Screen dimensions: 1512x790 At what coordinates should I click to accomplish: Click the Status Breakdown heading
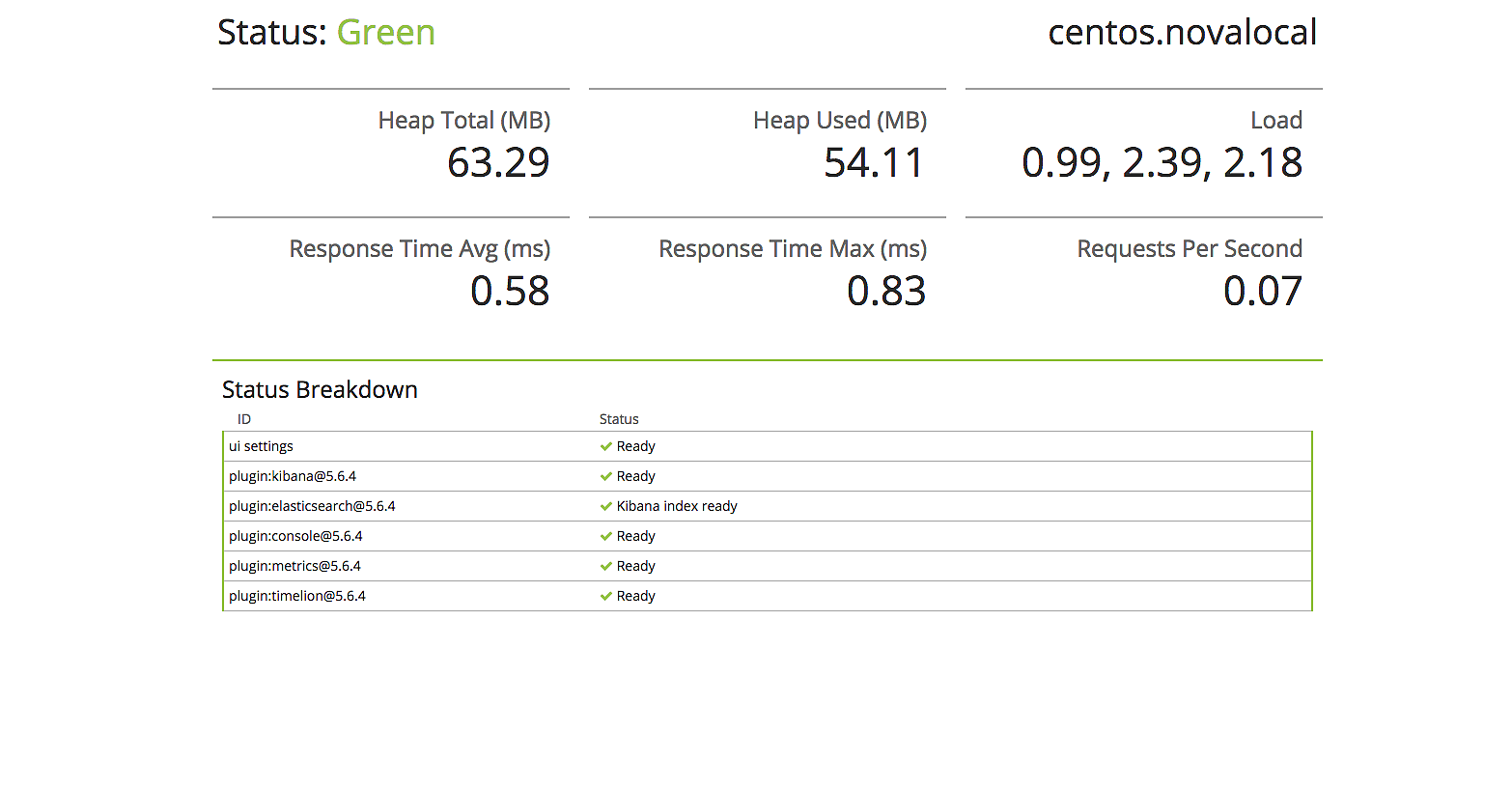(x=320, y=389)
